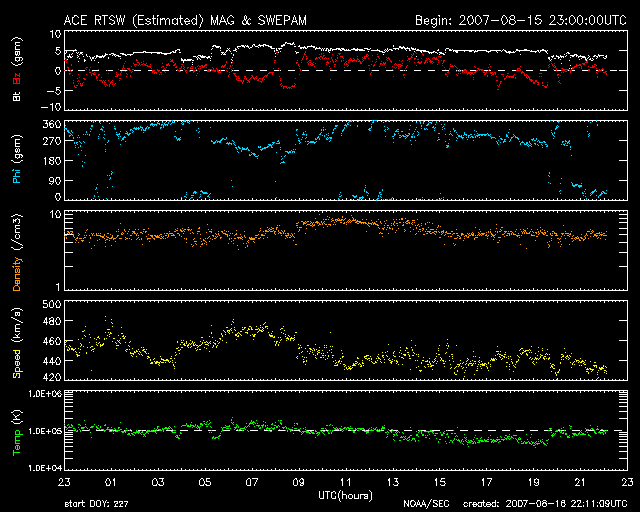Click the '500' value on the Speed axis

point(52,304)
